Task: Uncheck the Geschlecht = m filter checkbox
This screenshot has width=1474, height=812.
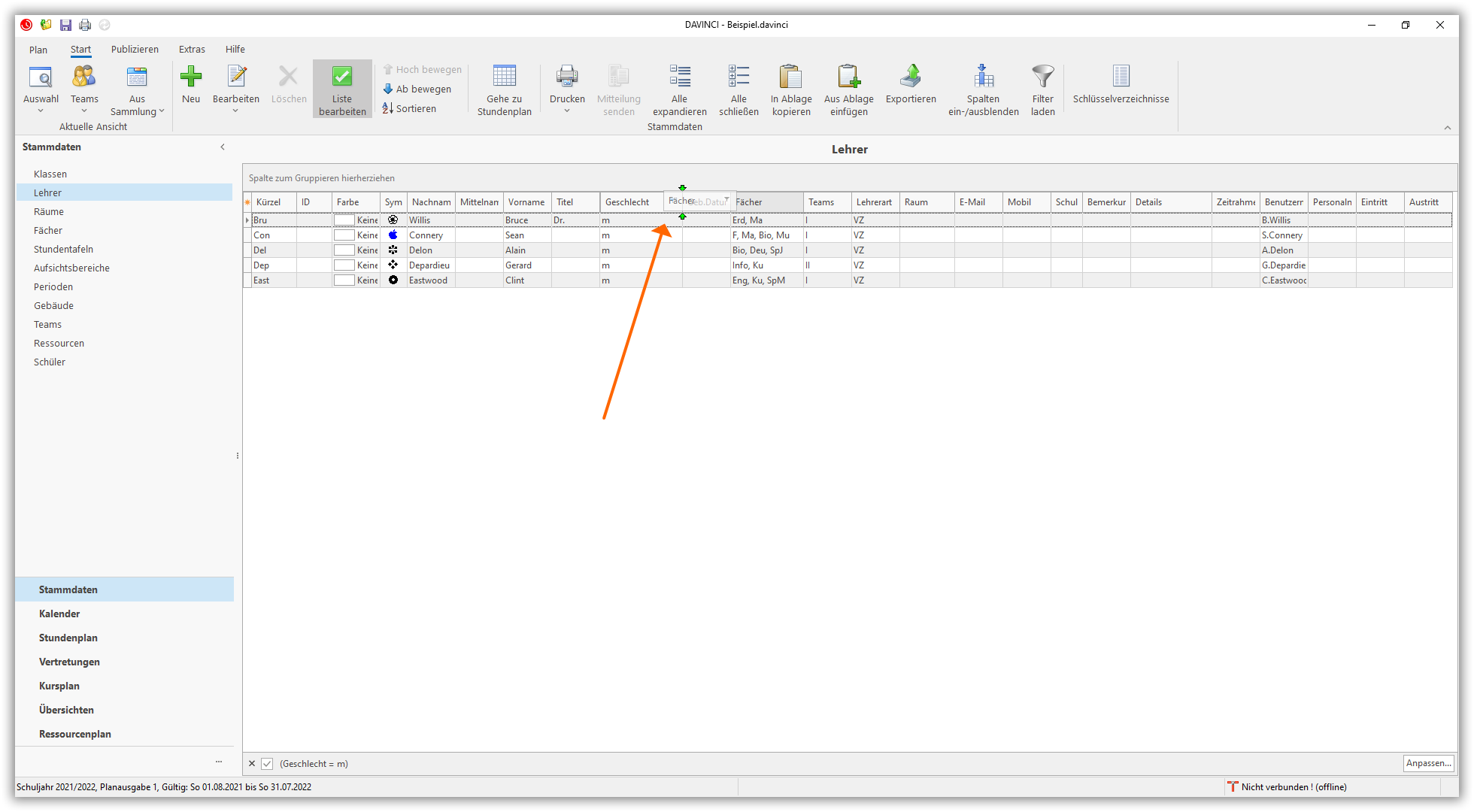Action: pos(267,764)
